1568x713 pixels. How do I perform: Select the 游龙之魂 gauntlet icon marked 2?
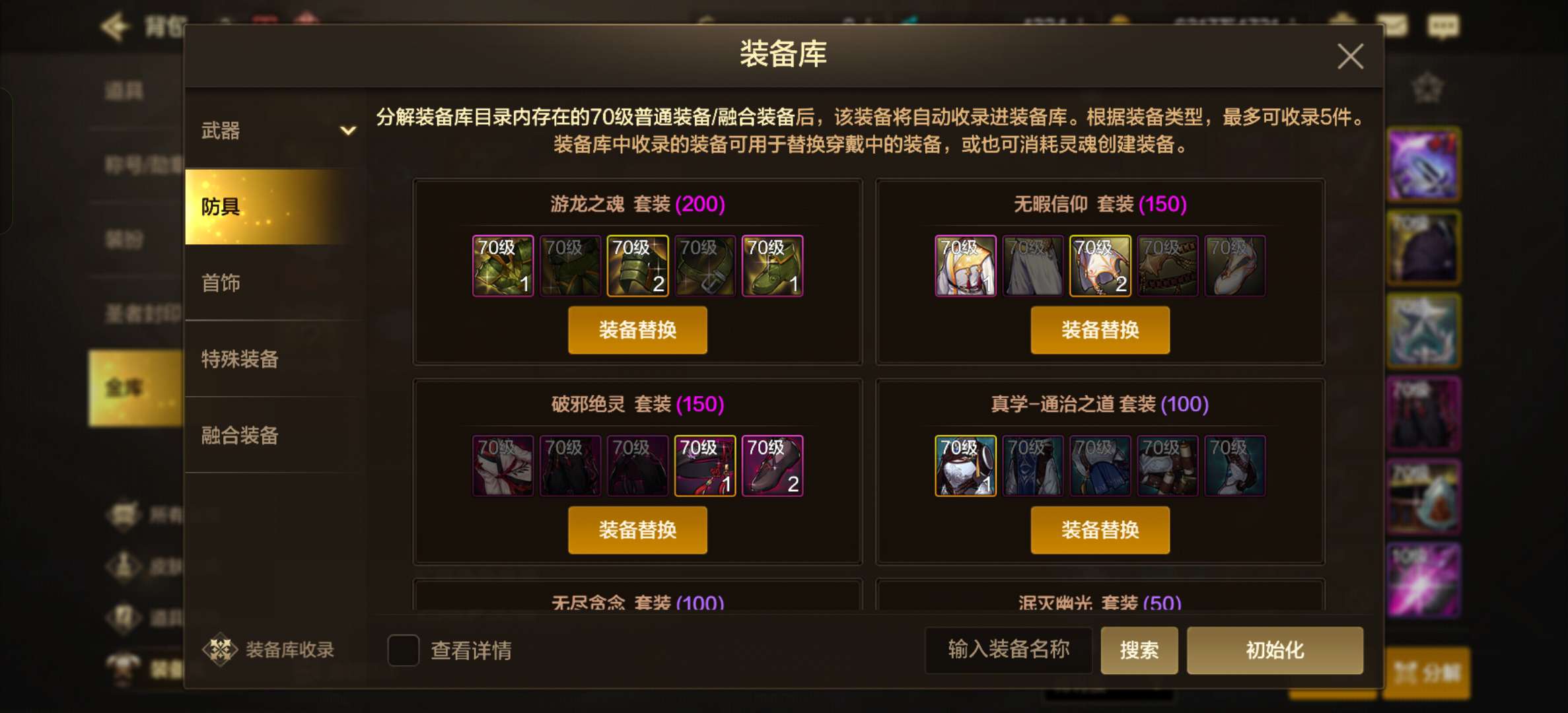[637, 266]
